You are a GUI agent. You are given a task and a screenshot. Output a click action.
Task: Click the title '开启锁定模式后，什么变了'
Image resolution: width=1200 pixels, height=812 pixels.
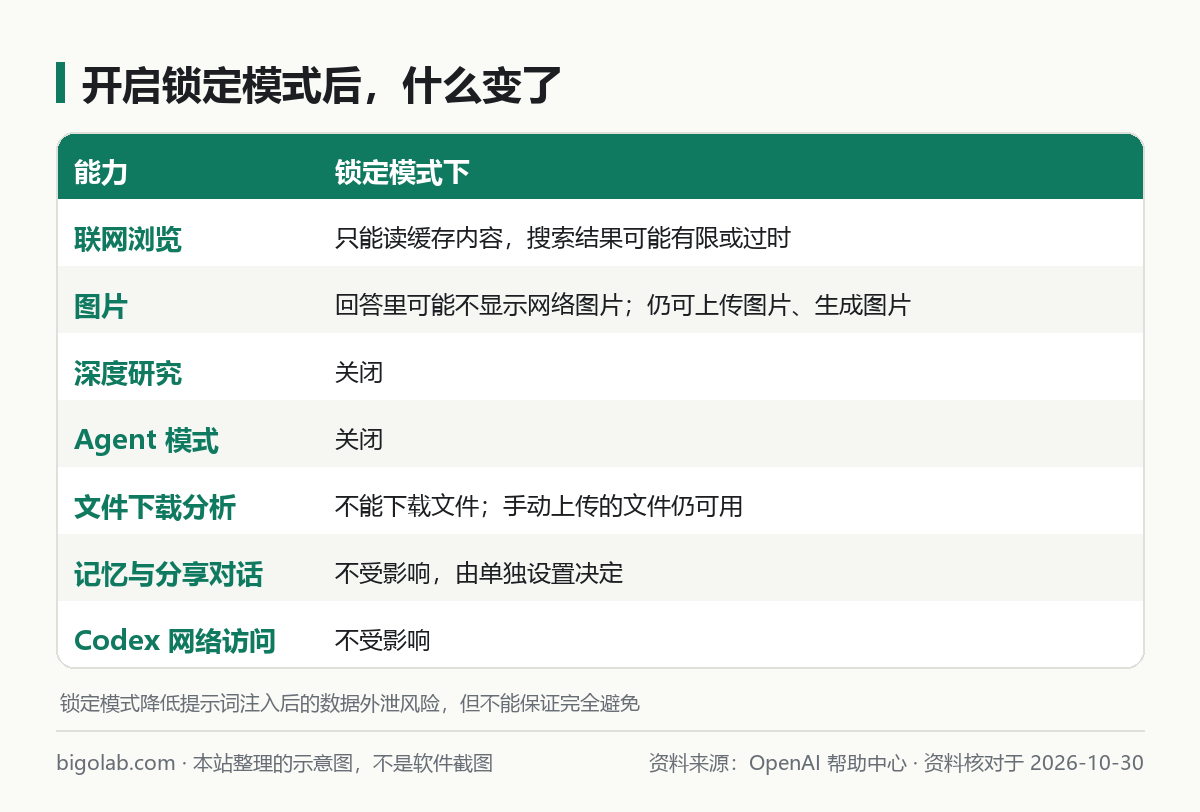(x=321, y=86)
